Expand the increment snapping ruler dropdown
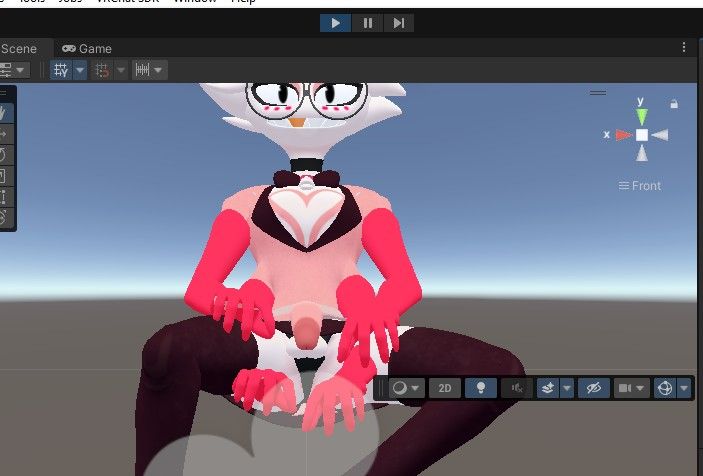This screenshot has width=703, height=476. pos(158,70)
